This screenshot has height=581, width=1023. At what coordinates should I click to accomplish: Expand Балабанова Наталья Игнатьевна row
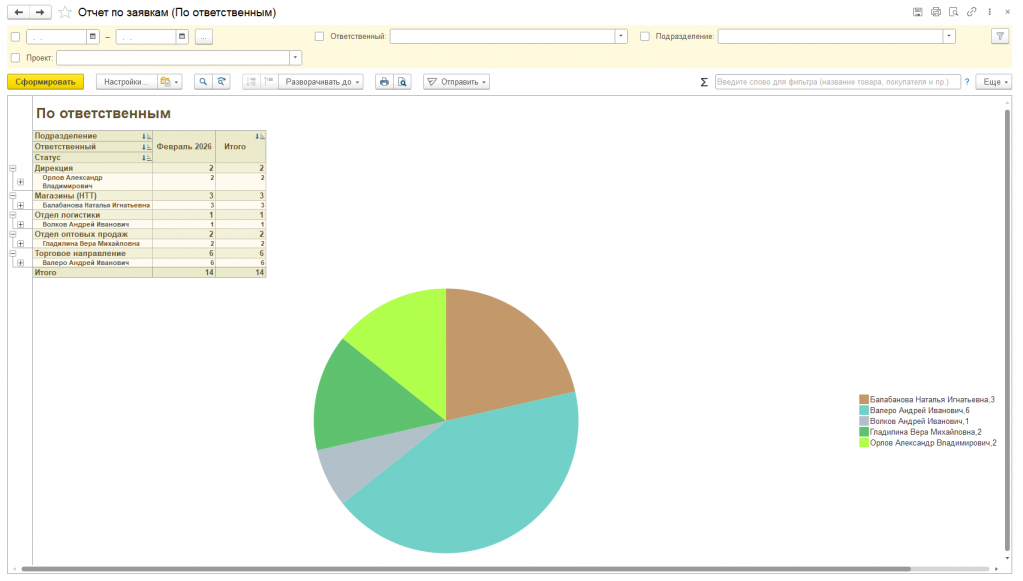click(20, 205)
